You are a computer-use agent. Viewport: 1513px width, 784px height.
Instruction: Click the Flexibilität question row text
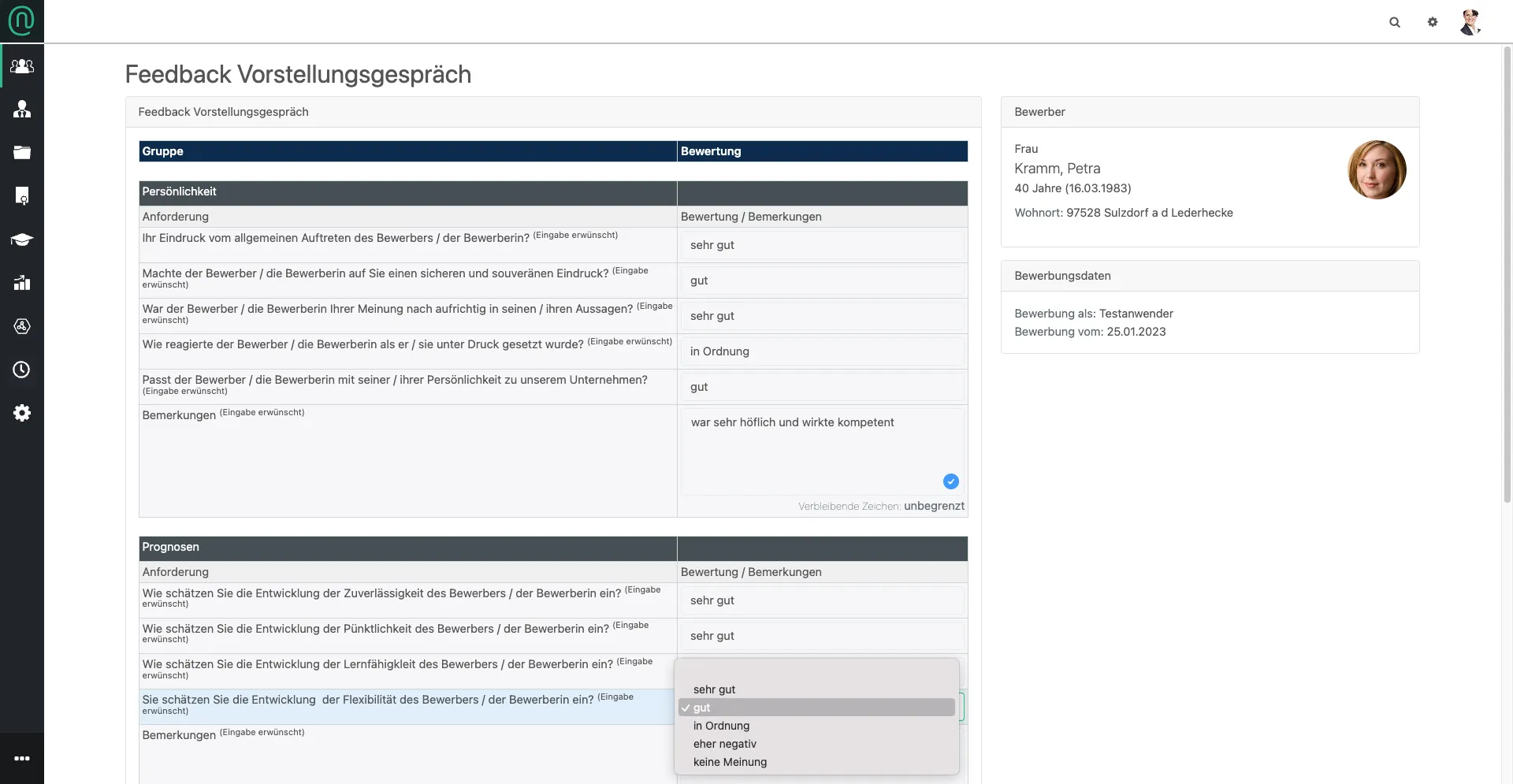click(388, 704)
